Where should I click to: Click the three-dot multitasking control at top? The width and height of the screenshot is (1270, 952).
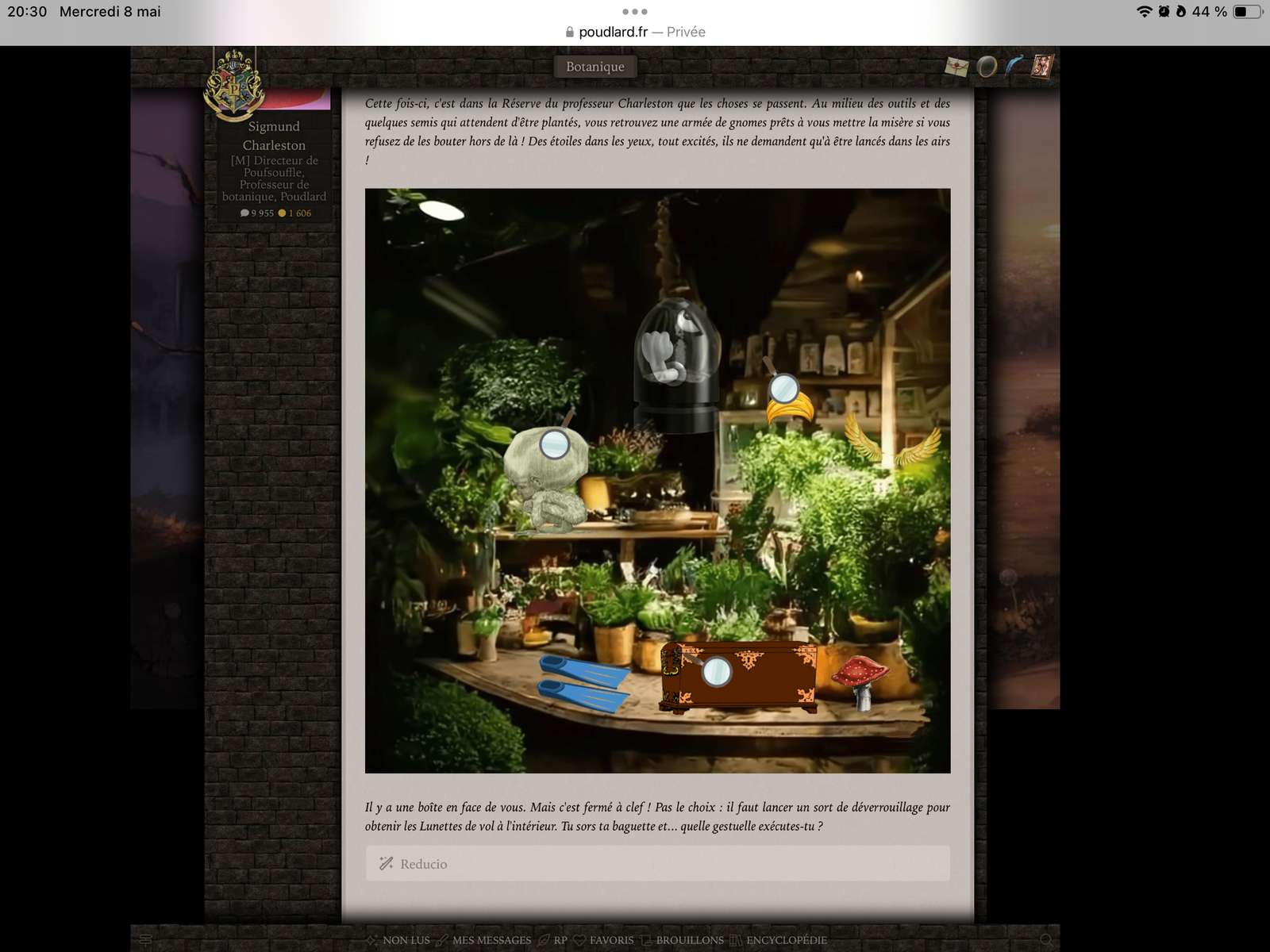(635, 11)
